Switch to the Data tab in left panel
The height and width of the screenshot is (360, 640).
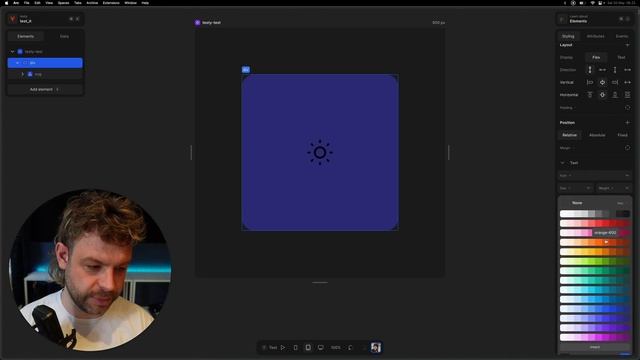coord(64,36)
